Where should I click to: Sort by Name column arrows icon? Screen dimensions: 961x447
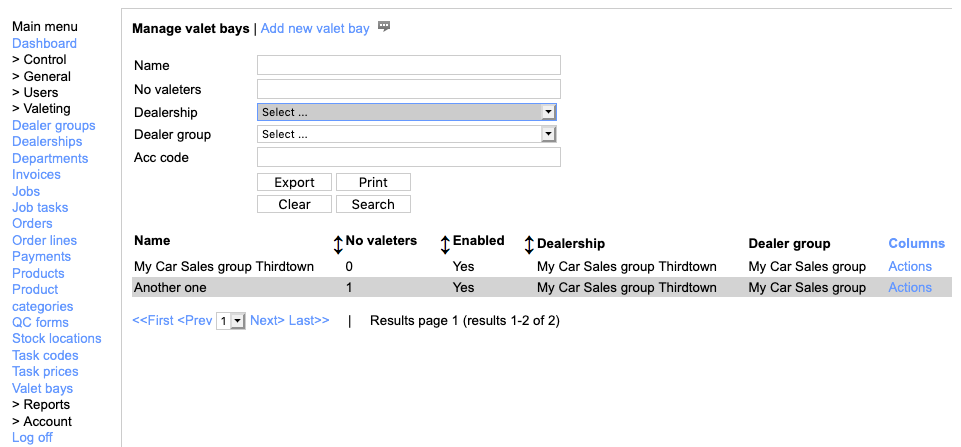click(338, 243)
